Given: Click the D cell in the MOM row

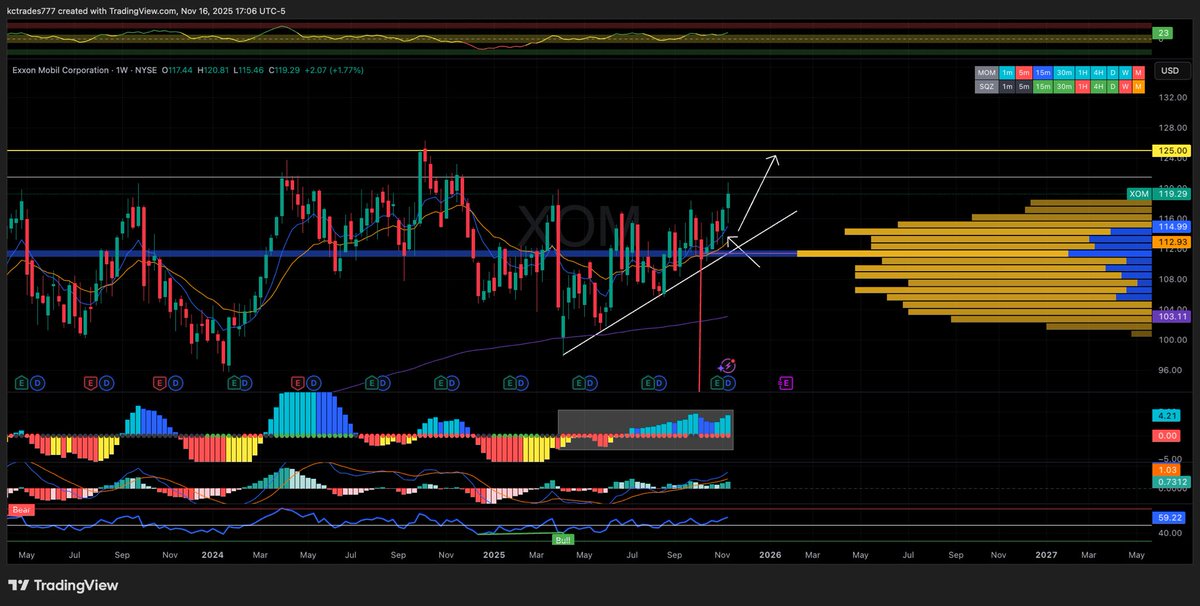Looking at the screenshot, I should (1113, 73).
